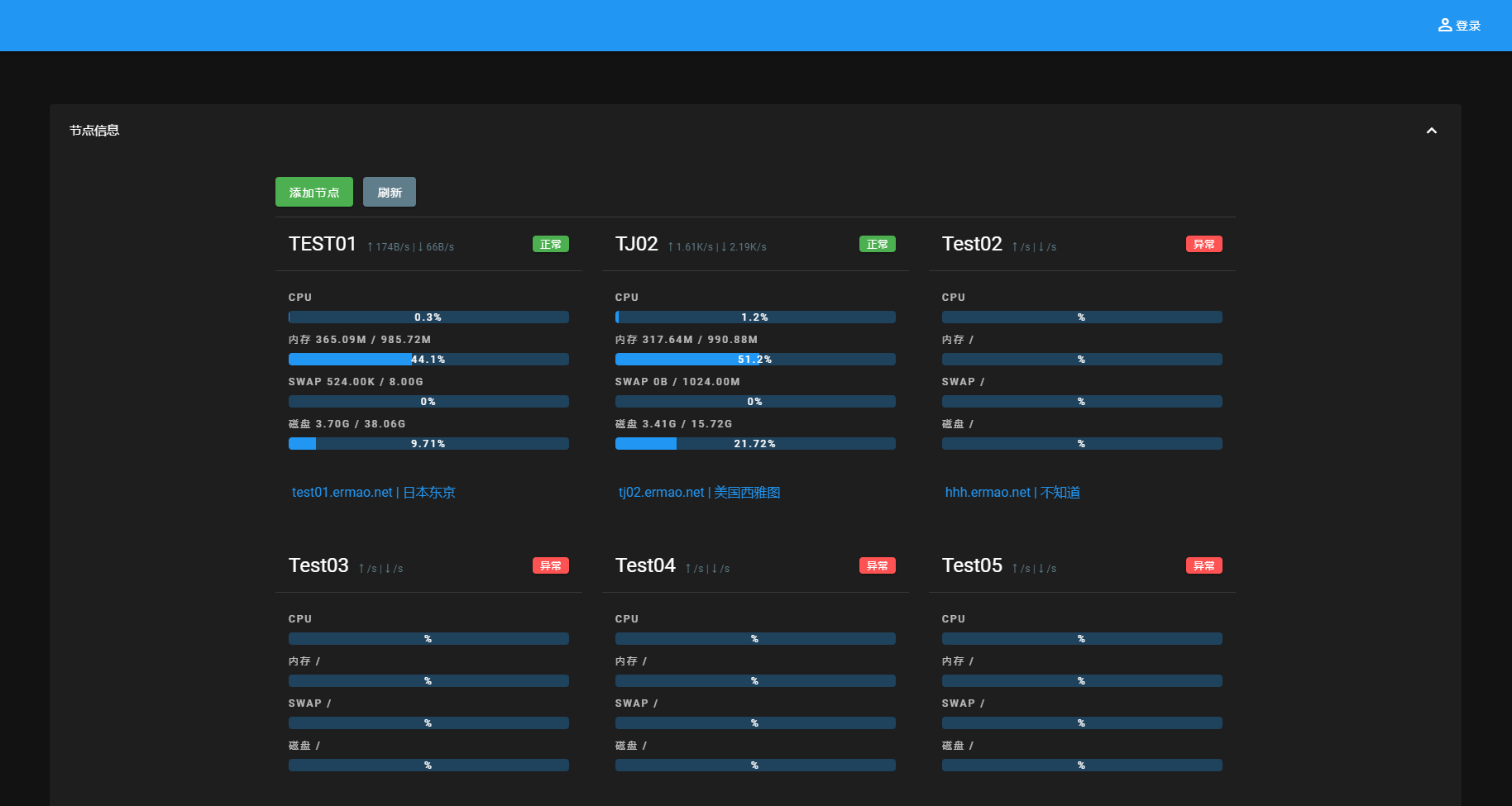The height and width of the screenshot is (806, 1512).
Task: Click 磁盘 3.41G / 15.72G label
Action: pos(674,423)
